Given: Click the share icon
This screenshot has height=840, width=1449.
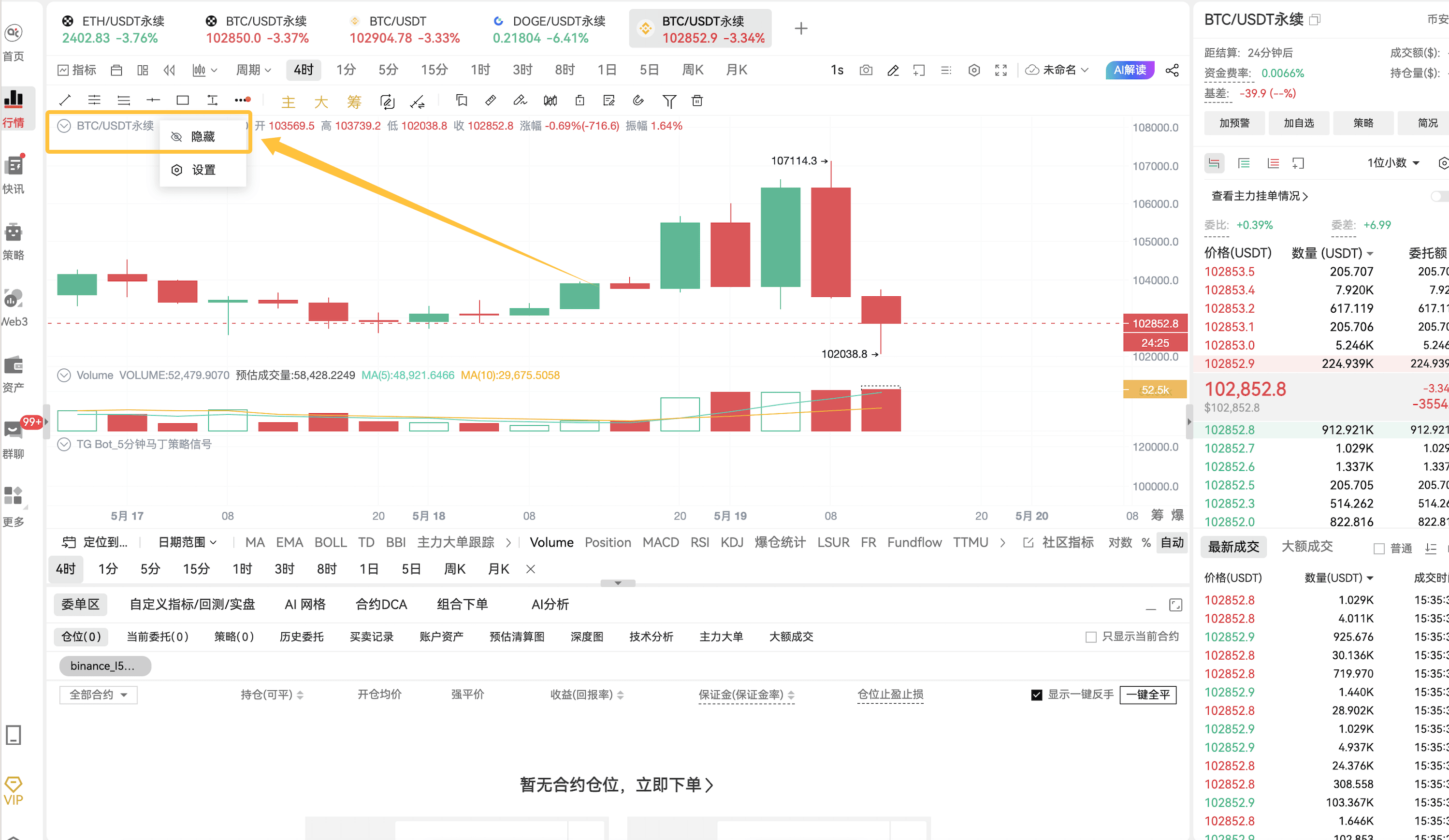Looking at the screenshot, I should point(1172,70).
